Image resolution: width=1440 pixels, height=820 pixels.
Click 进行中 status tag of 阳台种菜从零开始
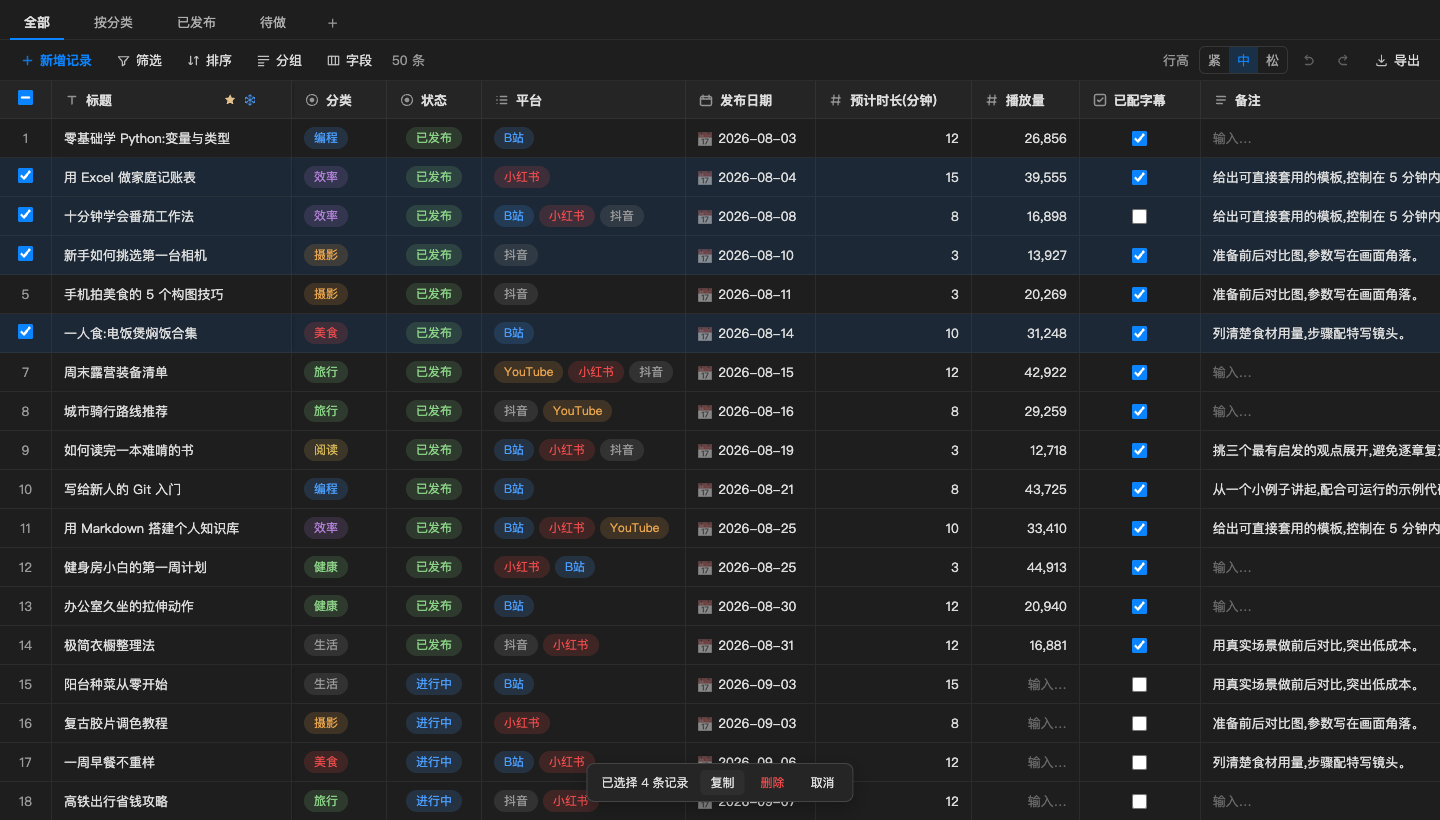click(x=434, y=684)
